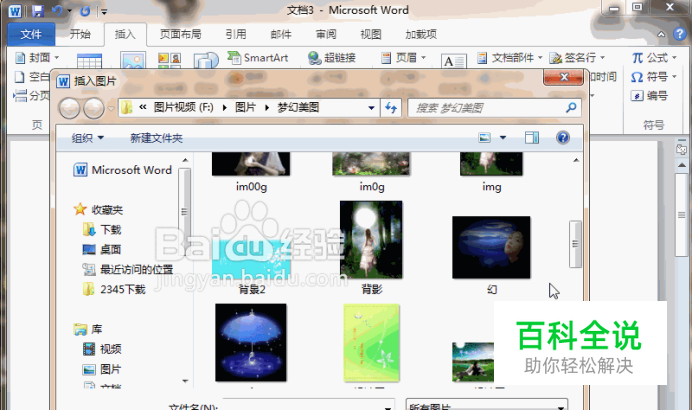Click the Clip Art icon in the ribbon
Screen dimensions: 692x410
(169, 60)
